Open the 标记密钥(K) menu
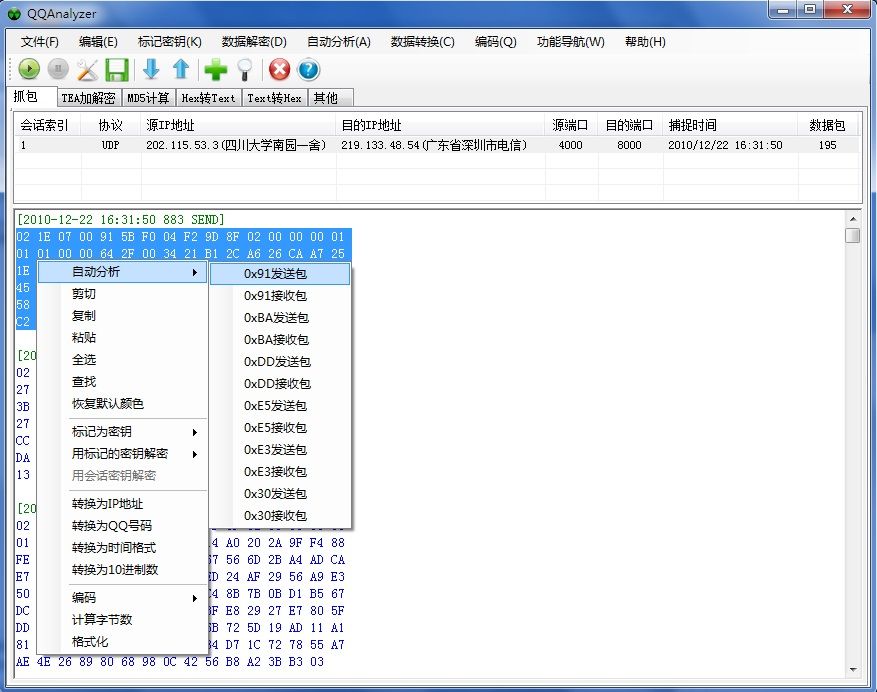Screen dimensions: 877x692 coord(169,42)
